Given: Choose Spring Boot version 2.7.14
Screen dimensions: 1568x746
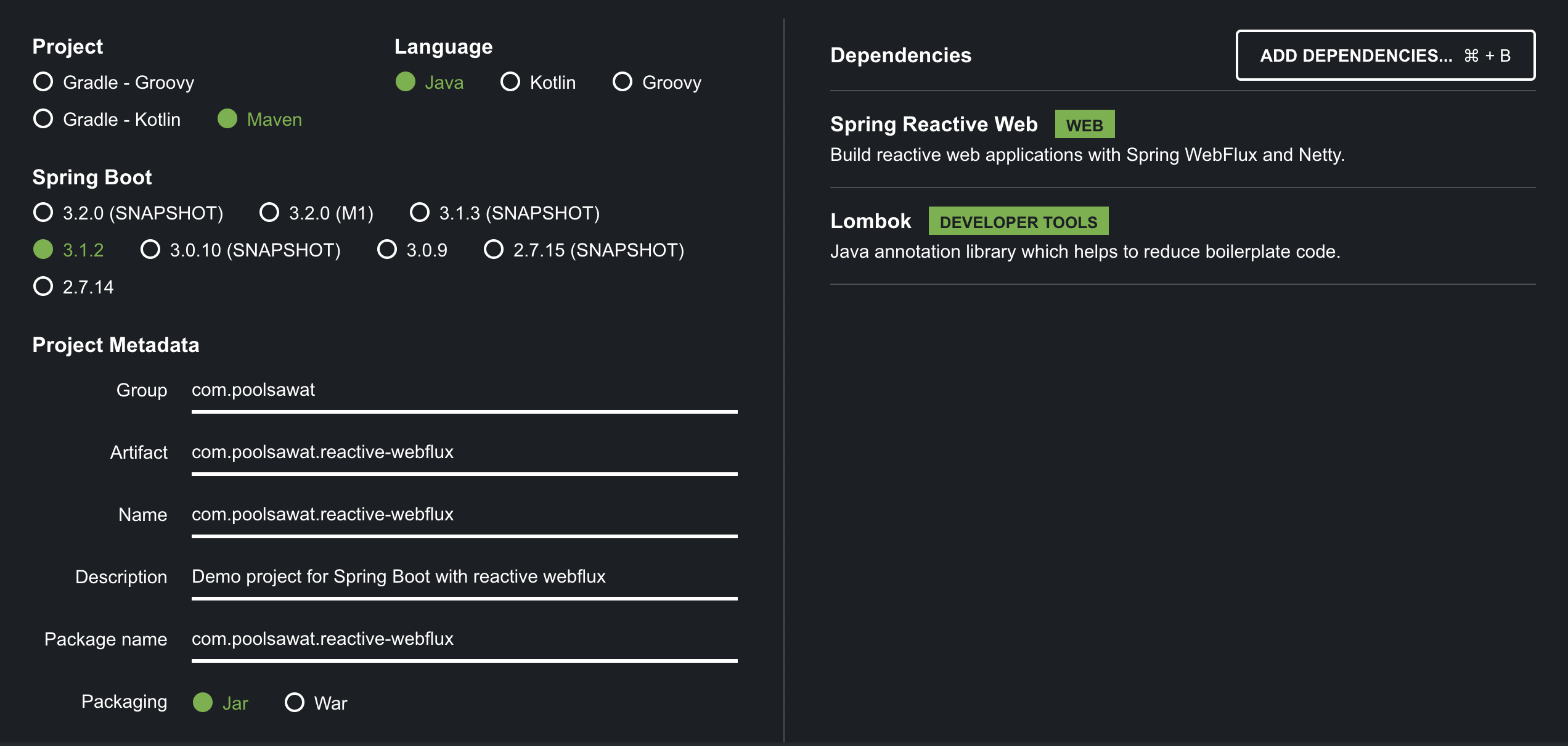Looking at the screenshot, I should click(73, 287).
